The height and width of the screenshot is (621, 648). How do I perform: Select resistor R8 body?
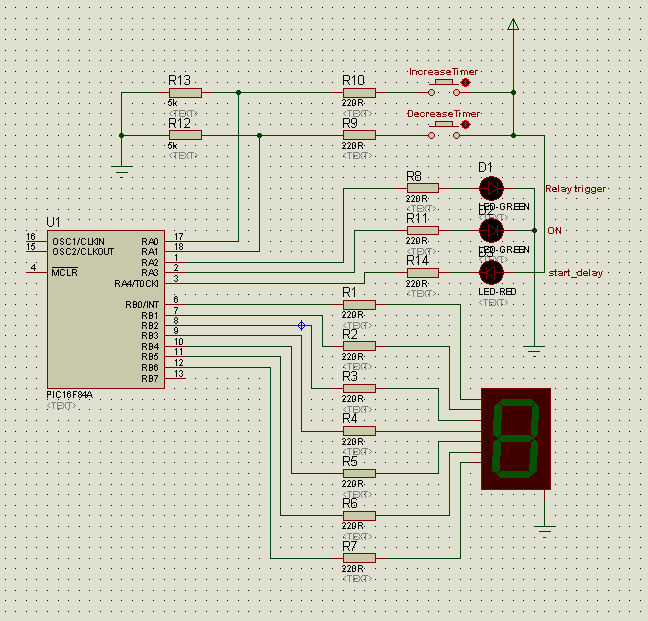(x=422, y=188)
